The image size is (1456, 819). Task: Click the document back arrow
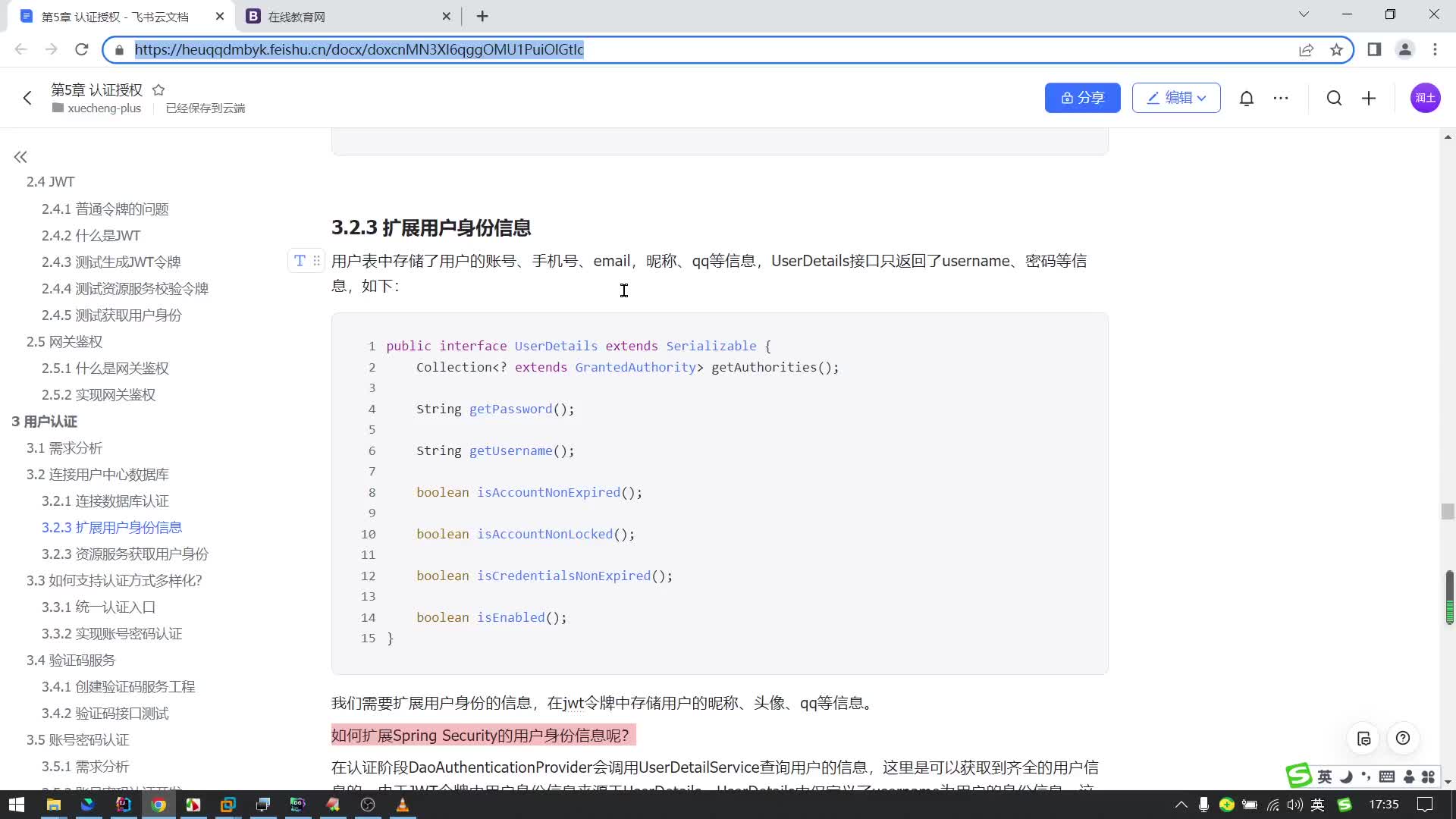27,98
